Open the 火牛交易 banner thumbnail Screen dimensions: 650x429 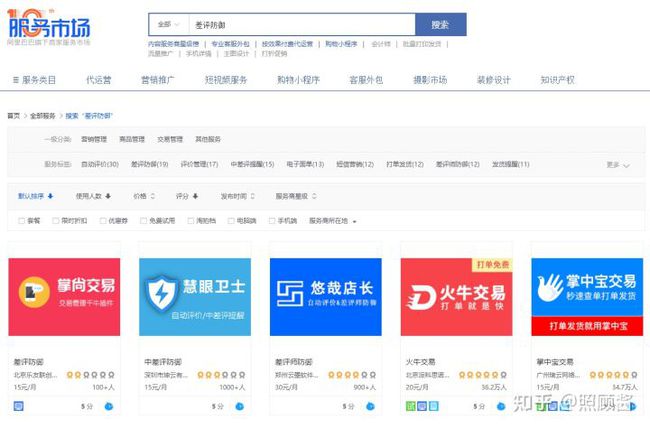pyautogui.click(x=456, y=297)
